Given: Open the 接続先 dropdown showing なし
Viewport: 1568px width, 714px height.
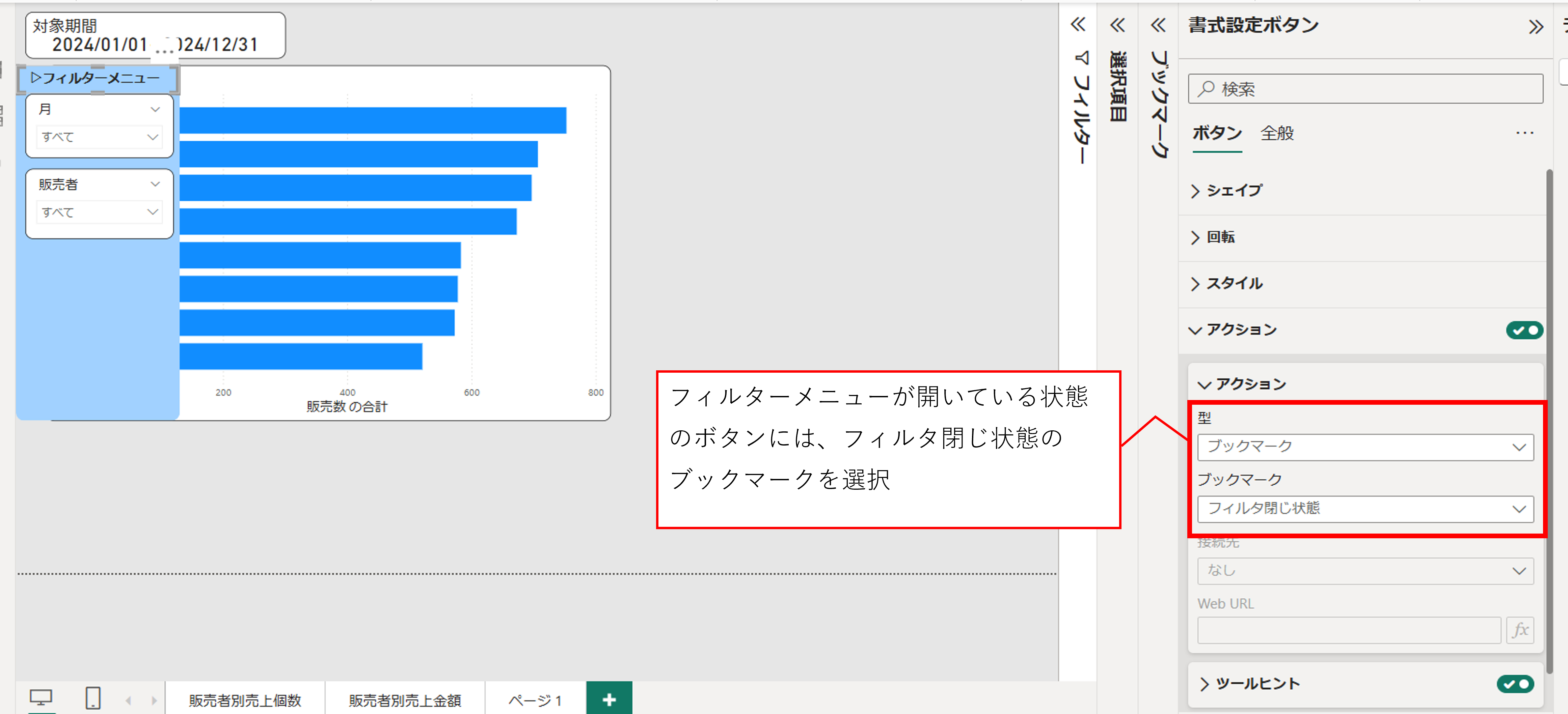Looking at the screenshot, I should [x=1365, y=571].
